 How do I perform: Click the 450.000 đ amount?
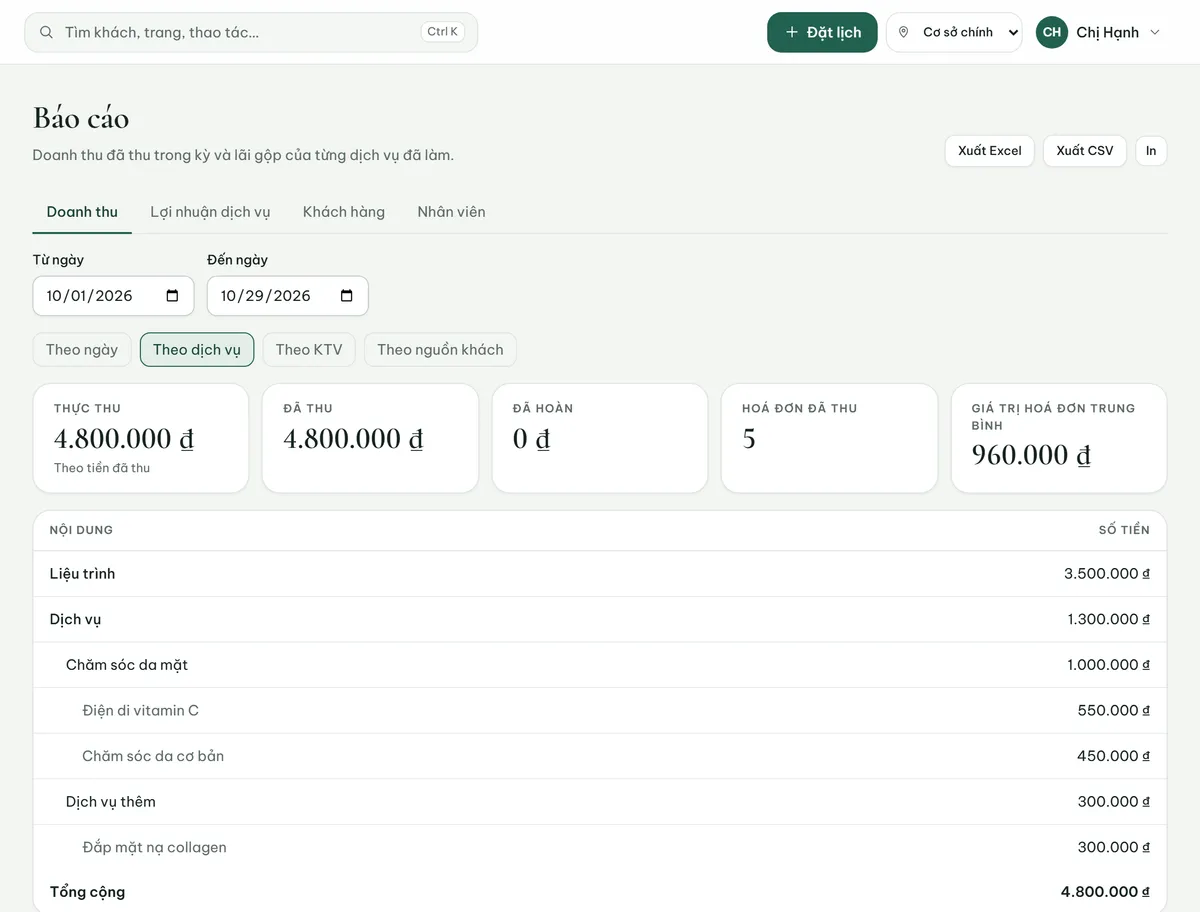[1114, 757]
